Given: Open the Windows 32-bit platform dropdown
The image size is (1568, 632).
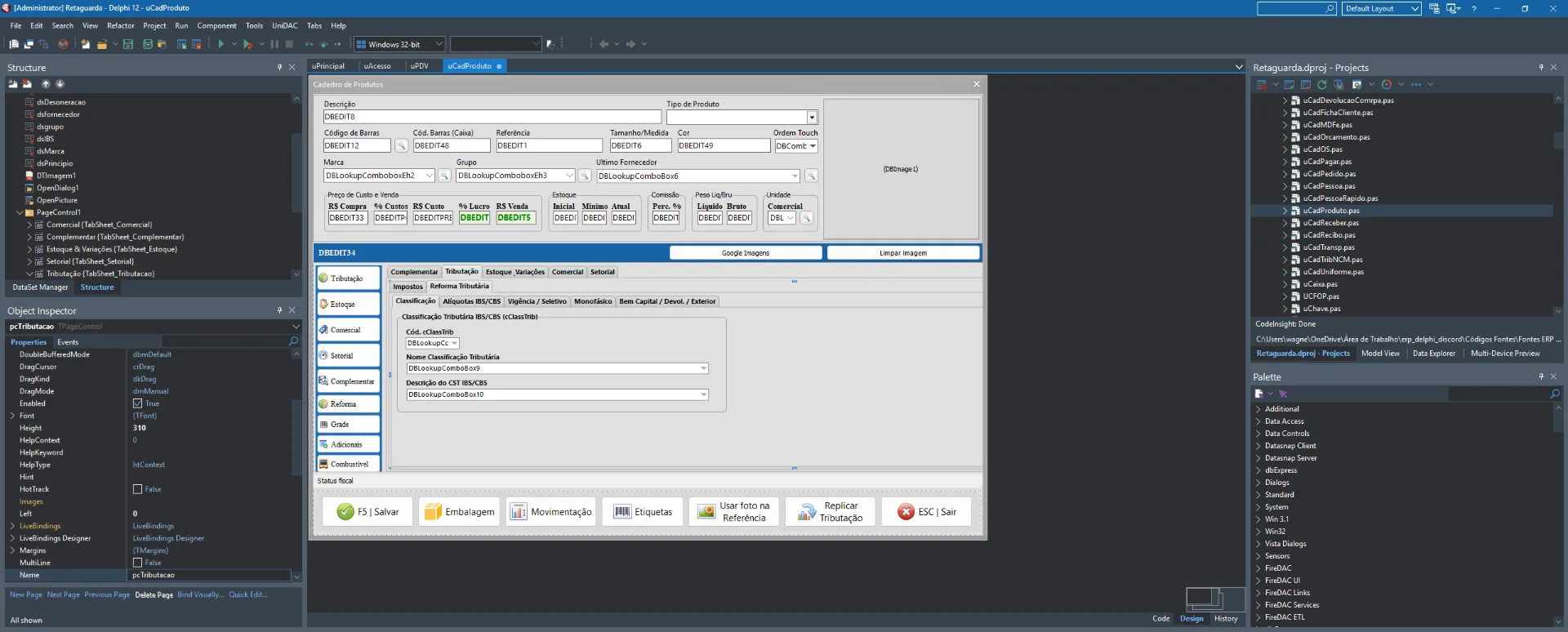Looking at the screenshot, I should [439, 44].
